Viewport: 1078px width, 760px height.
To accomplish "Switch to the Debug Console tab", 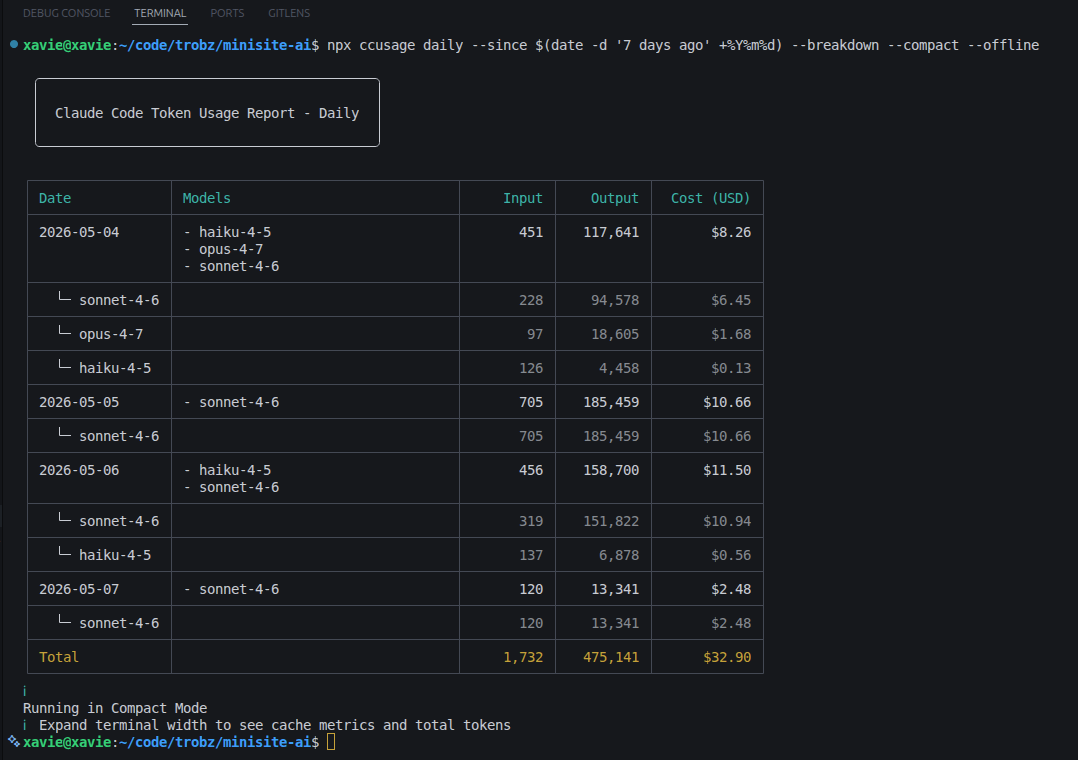I will tap(66, 13).
